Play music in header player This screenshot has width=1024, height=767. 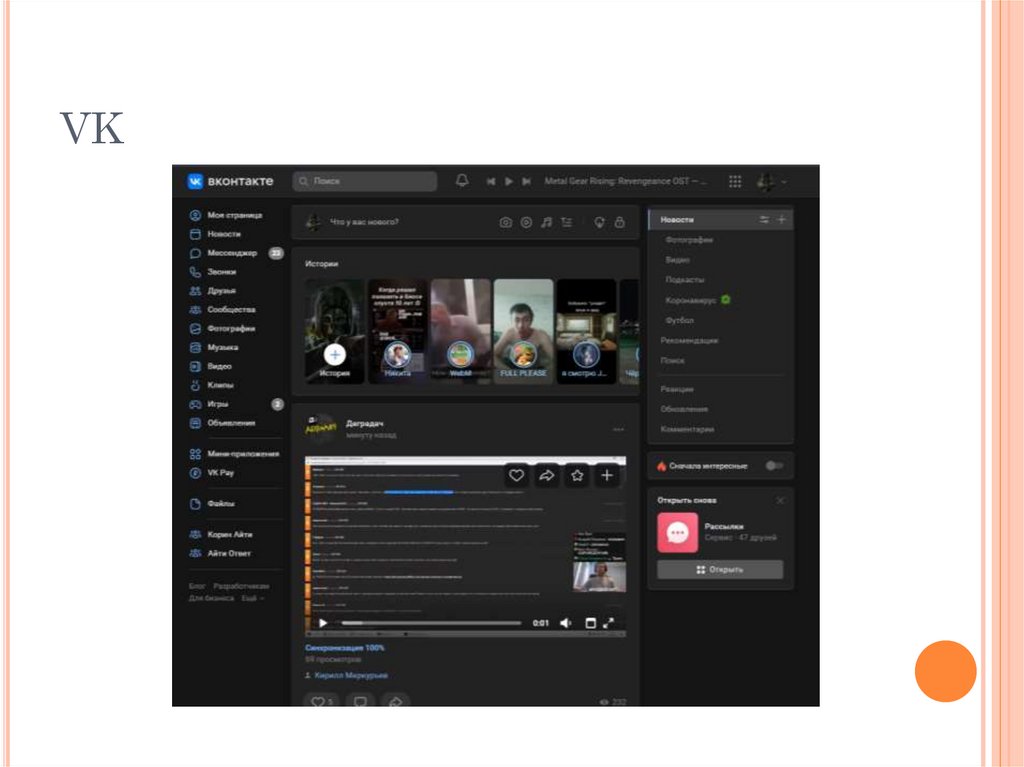click(508, 181)
